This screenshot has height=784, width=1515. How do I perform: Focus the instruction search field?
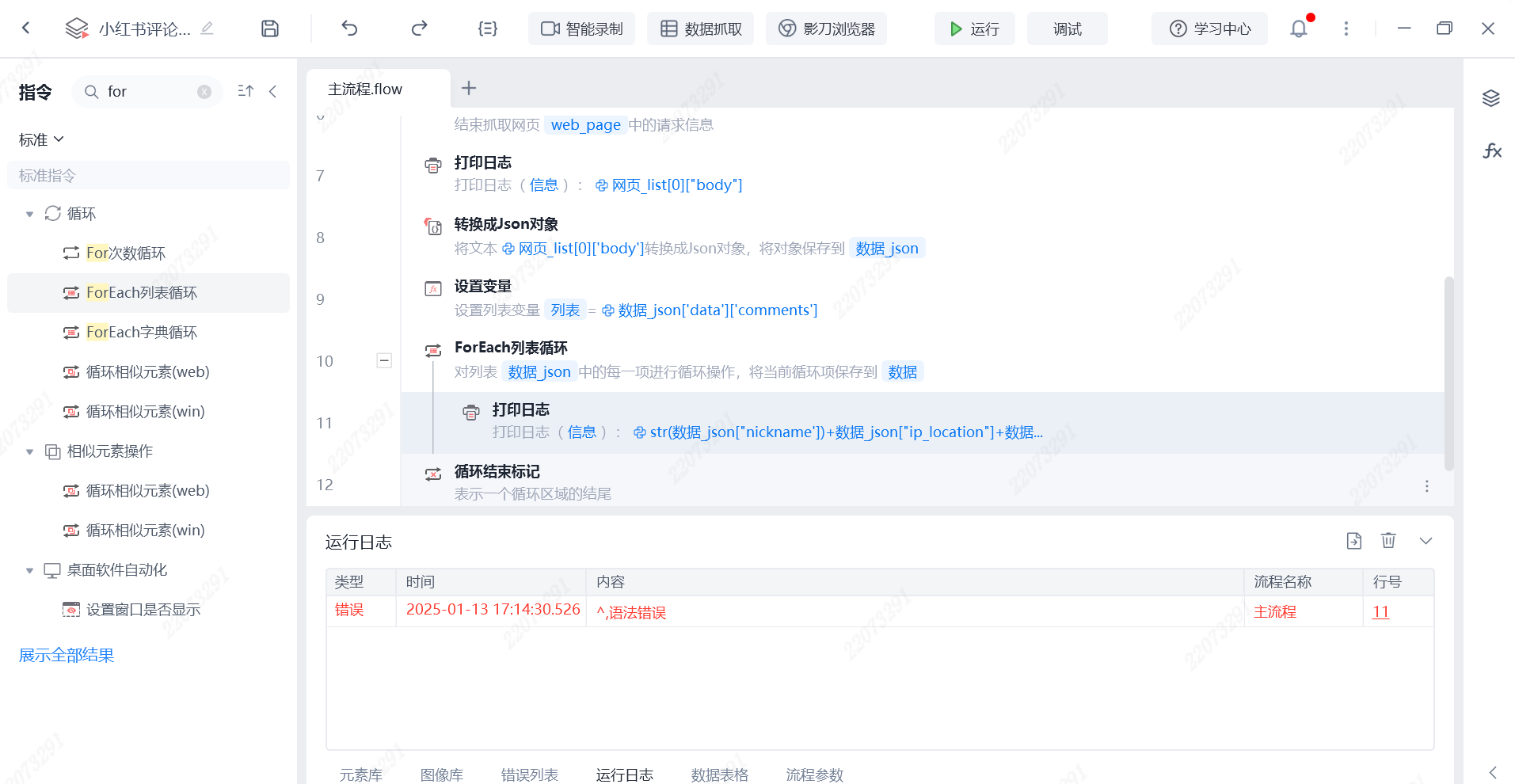(x=147, y=92)
